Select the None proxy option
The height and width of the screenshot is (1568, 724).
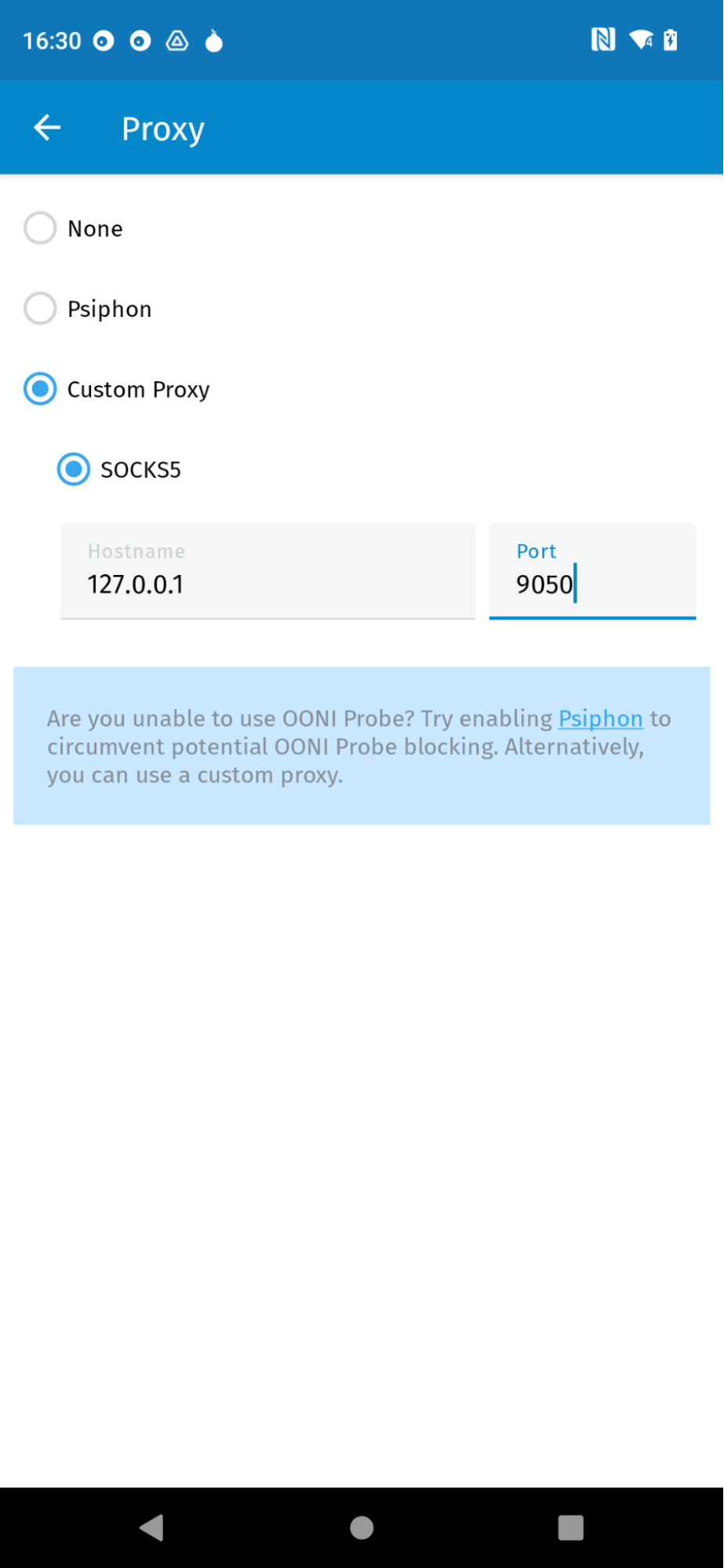[40, 228]
